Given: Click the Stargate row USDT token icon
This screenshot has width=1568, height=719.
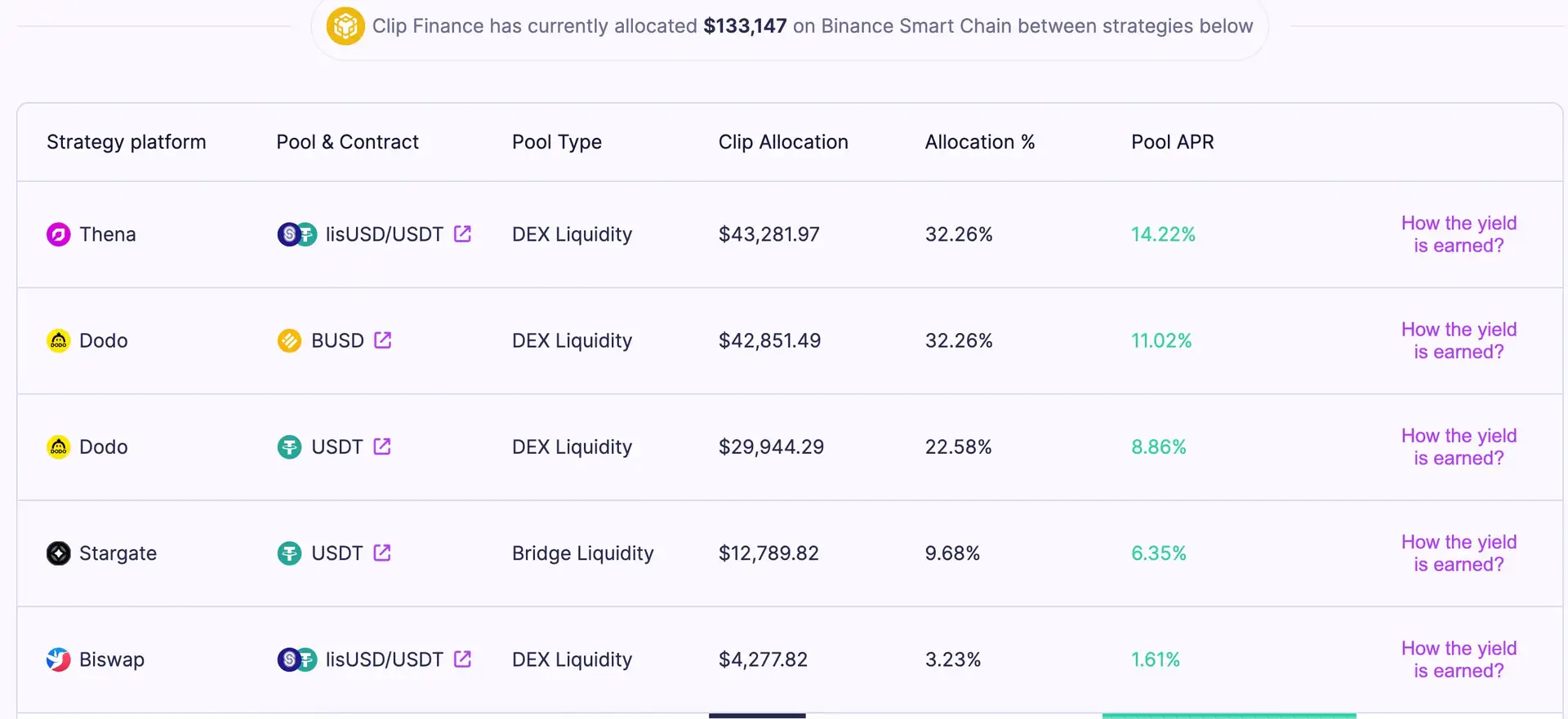Looking at the screenshot, I should pyautogui.click(x=289, y=553).
